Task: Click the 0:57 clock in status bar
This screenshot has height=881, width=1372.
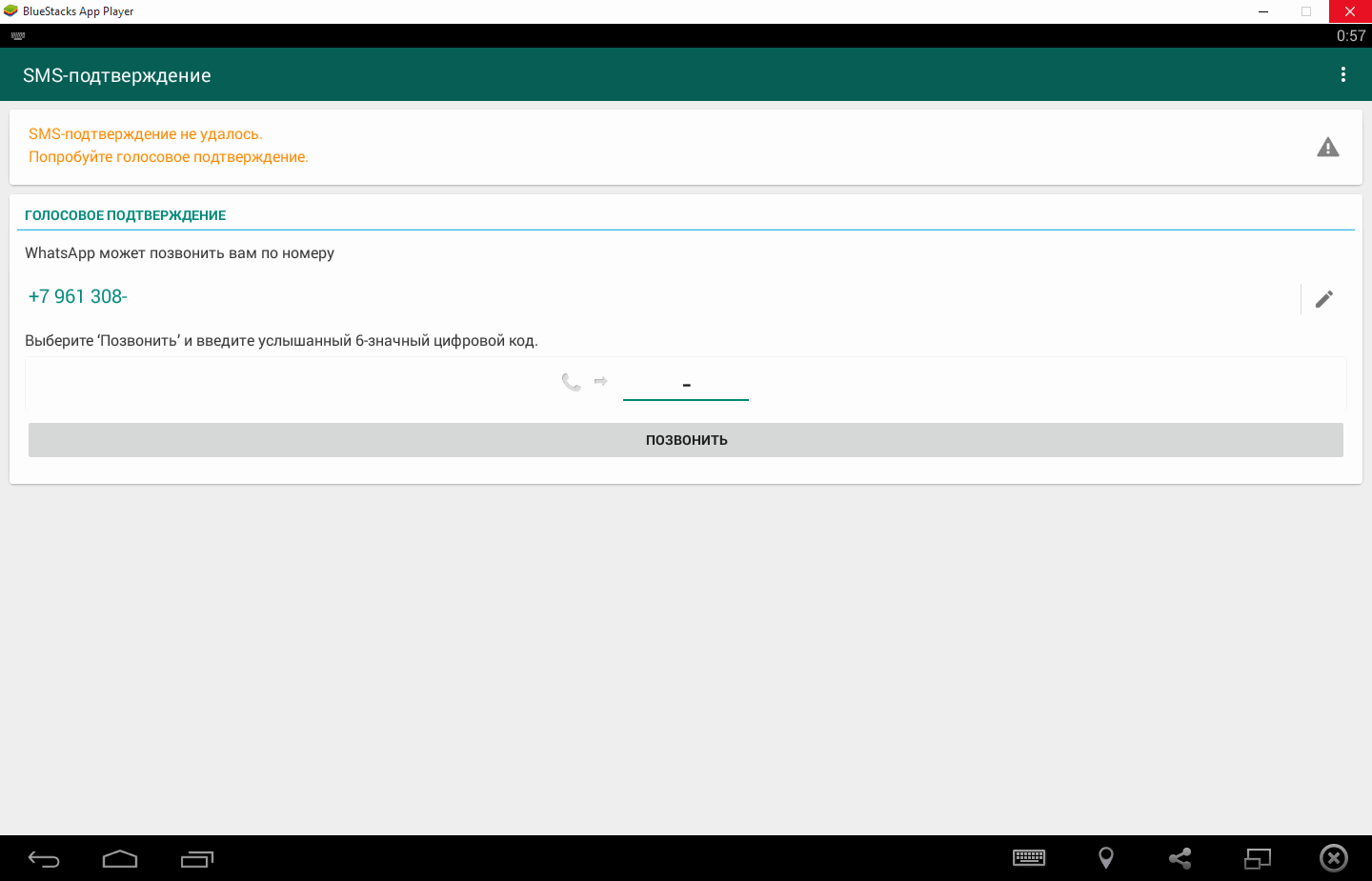Action: (1351, 36)
